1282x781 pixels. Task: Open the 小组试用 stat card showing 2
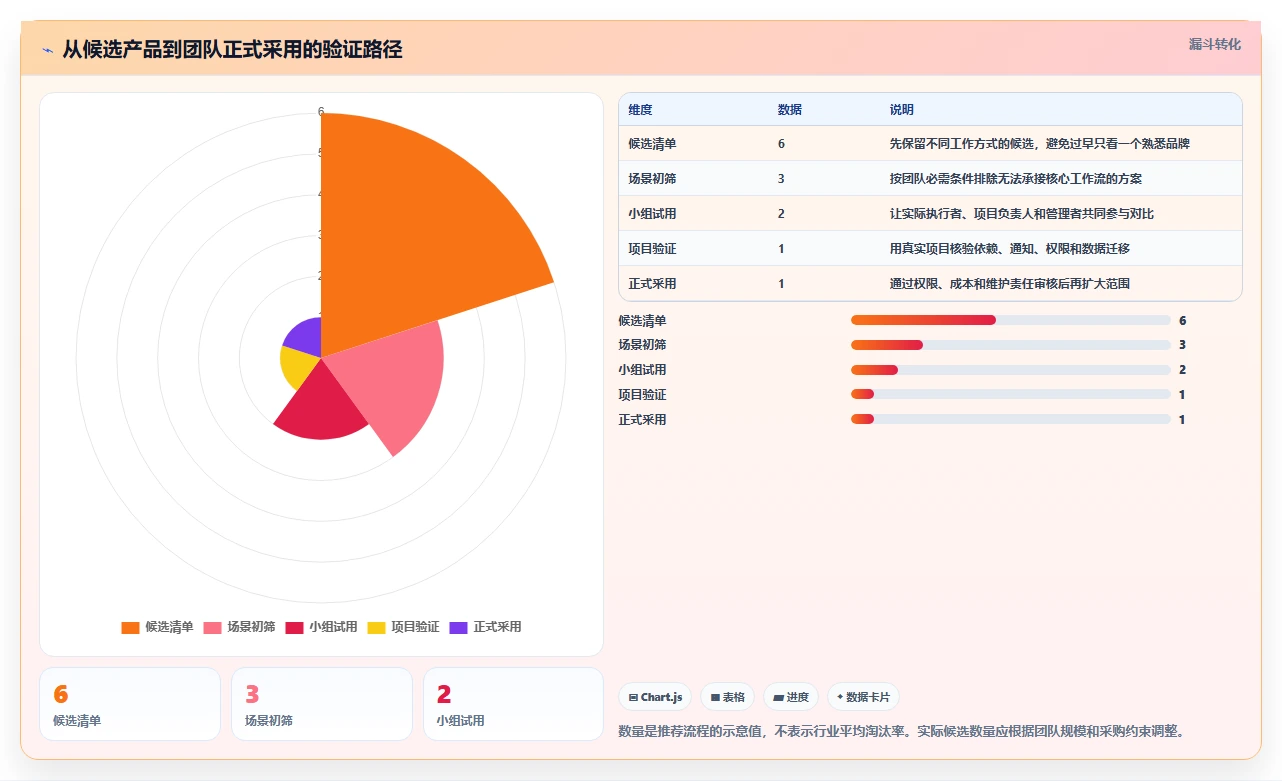coord(514,704)
